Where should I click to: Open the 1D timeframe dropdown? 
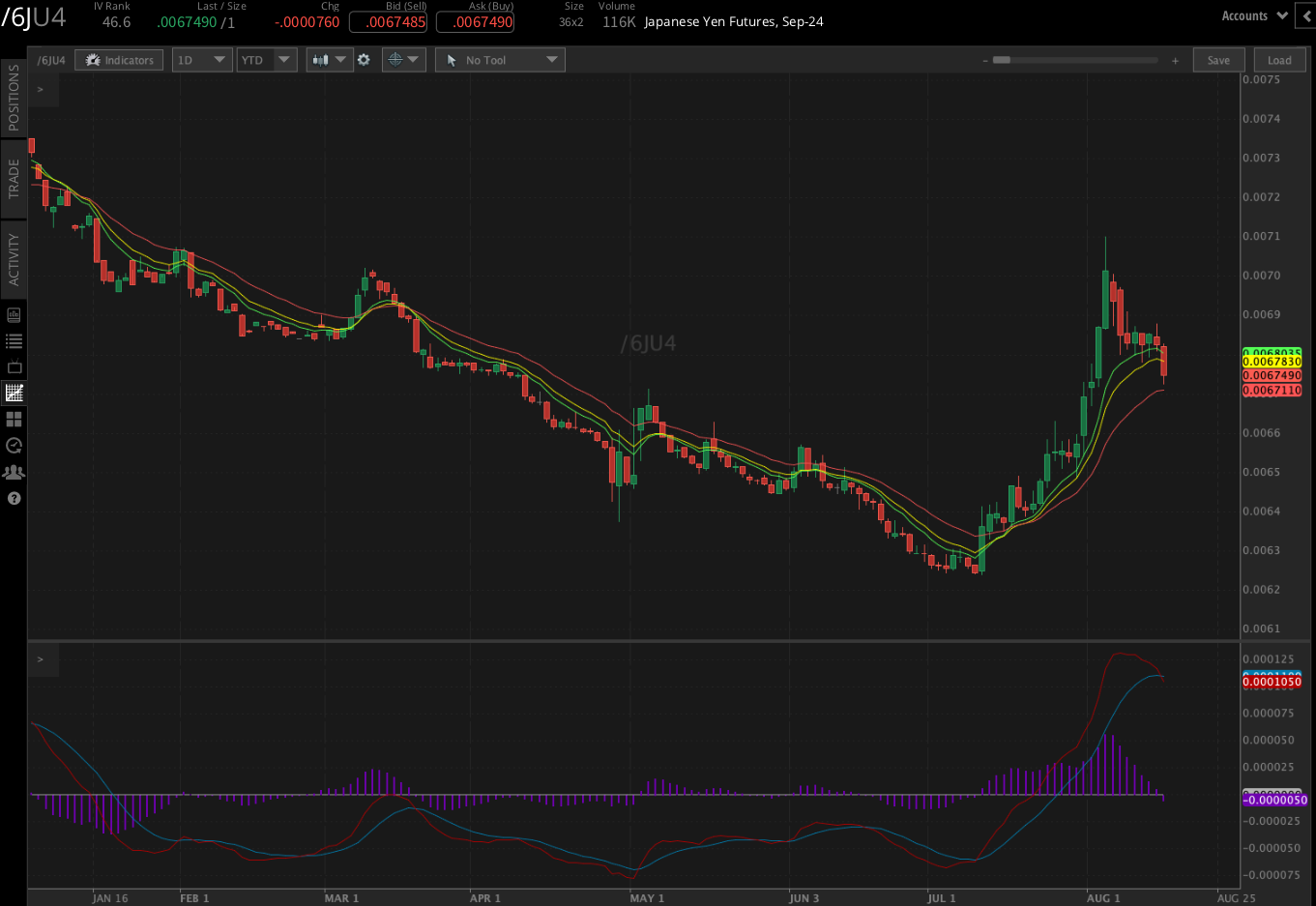pos(201,59)
